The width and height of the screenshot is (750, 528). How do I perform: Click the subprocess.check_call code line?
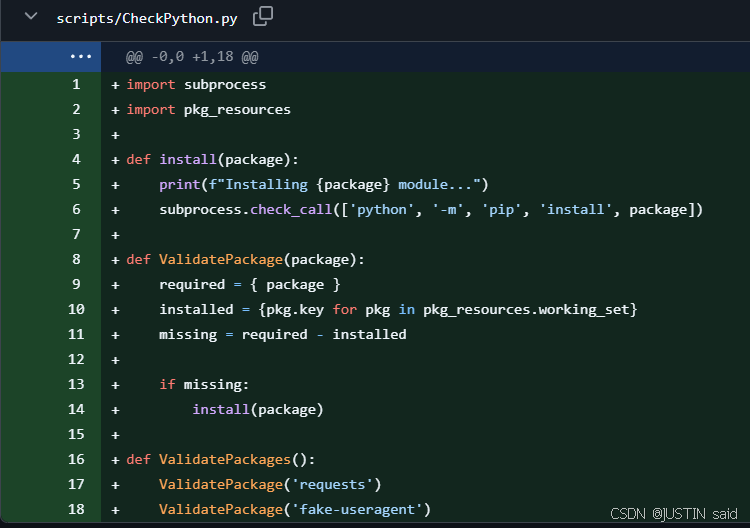click(x=430, y=209)
